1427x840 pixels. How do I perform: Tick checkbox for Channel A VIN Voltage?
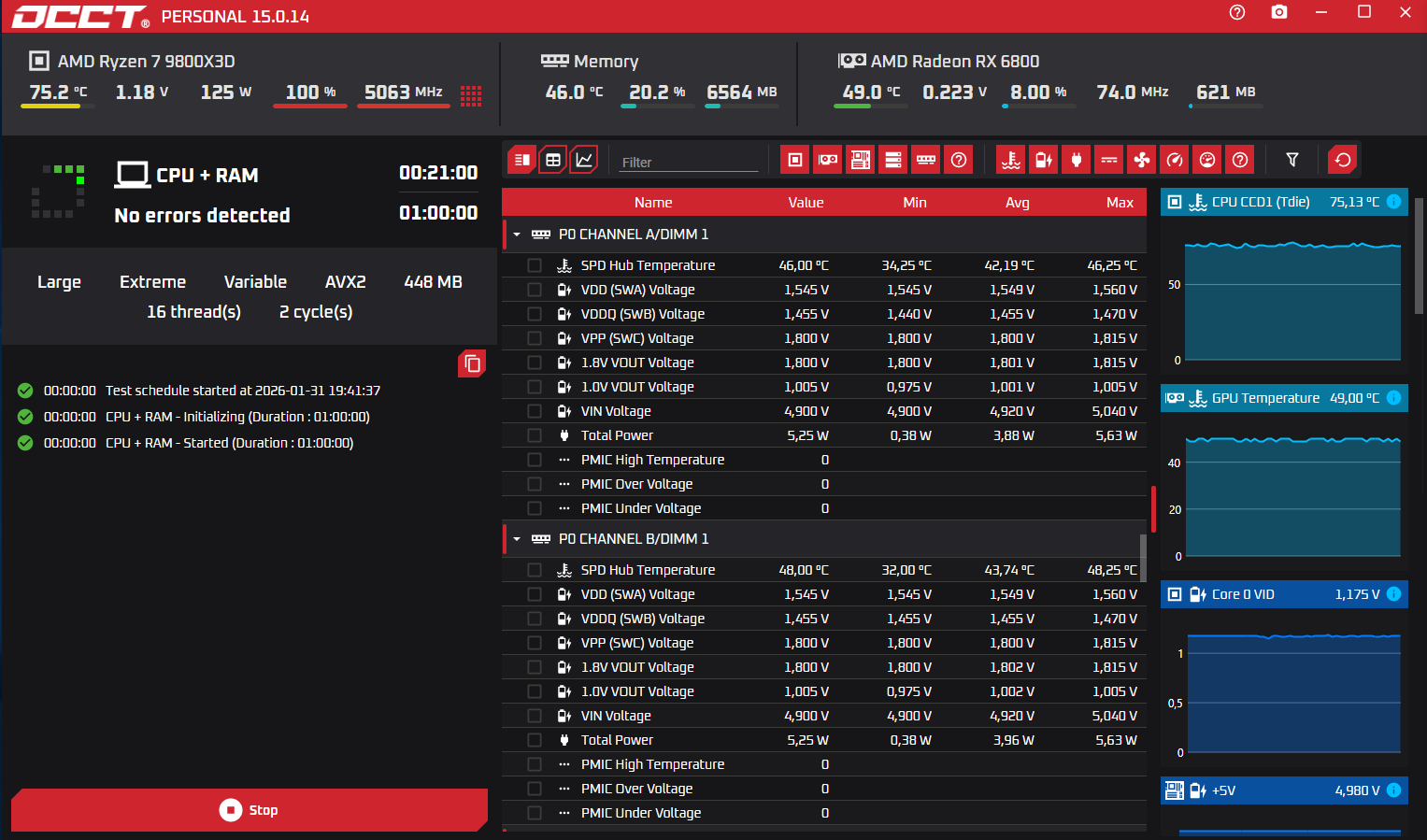point(535,411)
